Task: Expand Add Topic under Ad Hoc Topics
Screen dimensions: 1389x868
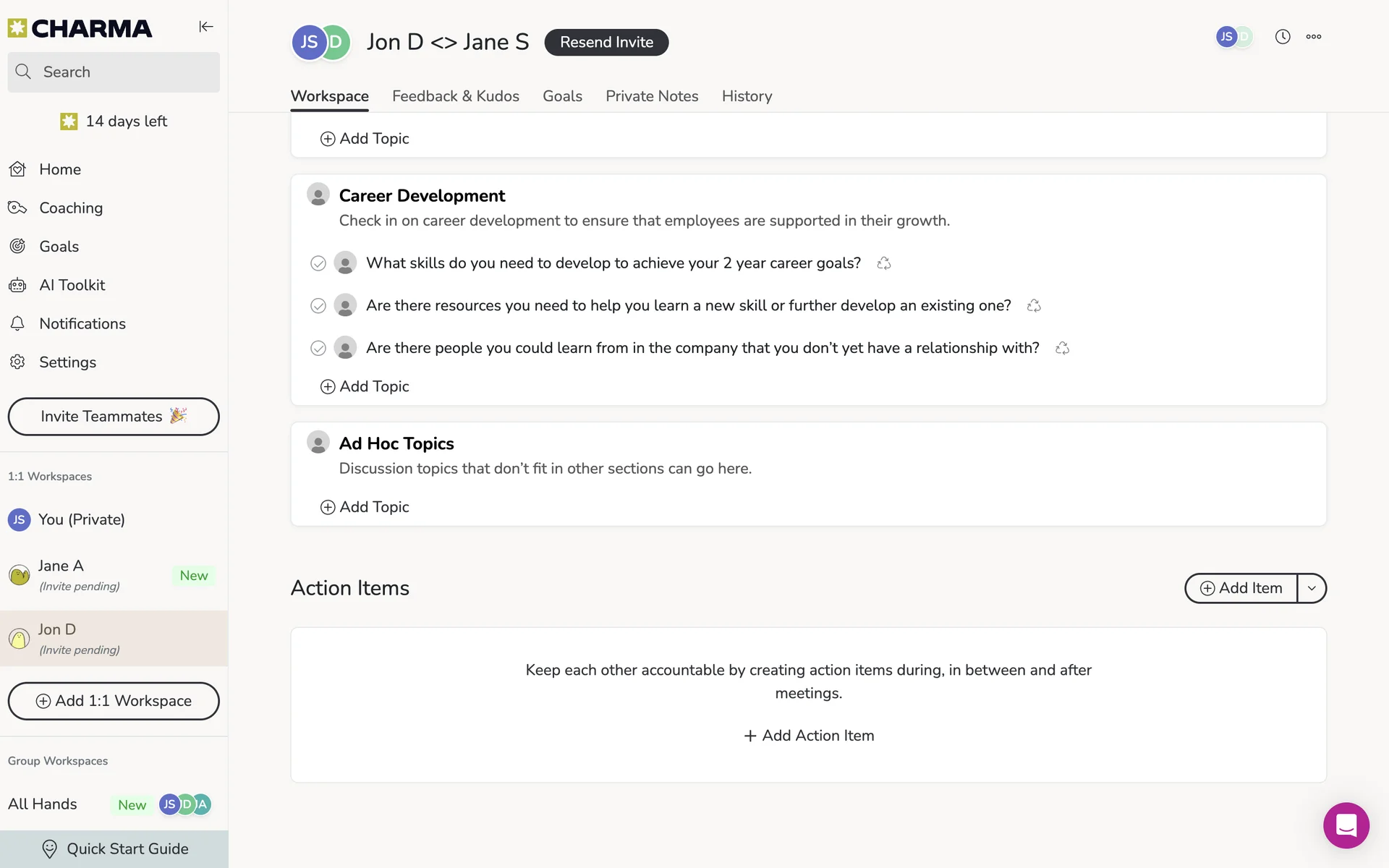Action: (x=365, y=507)
